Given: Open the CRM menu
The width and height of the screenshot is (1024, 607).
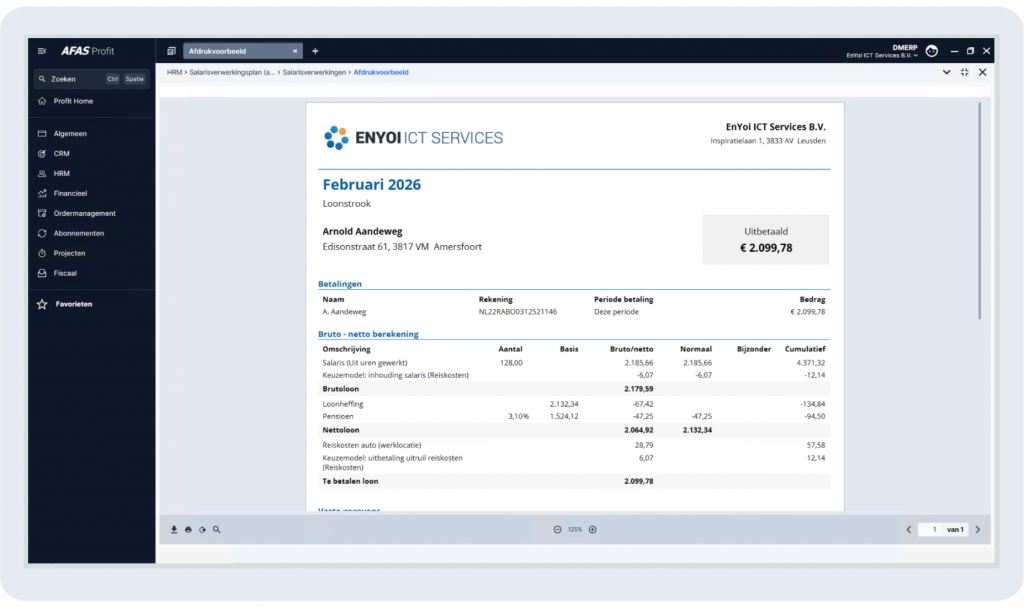Looking at the screenshot, I should point(61,154).
